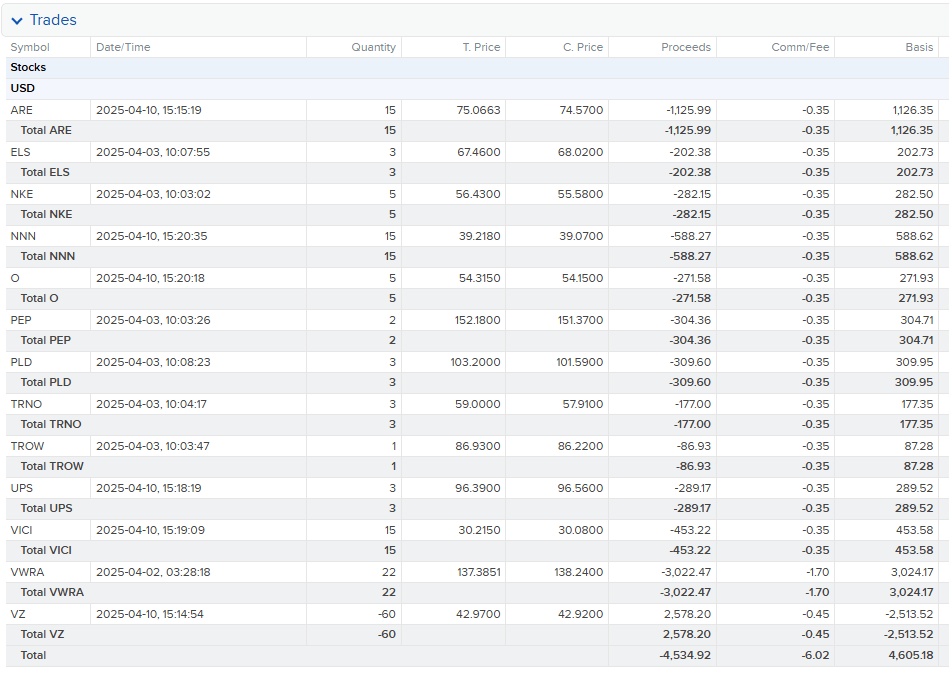949x674 pixels.
Task: Click the Trades section title
Action: point(53,20)
